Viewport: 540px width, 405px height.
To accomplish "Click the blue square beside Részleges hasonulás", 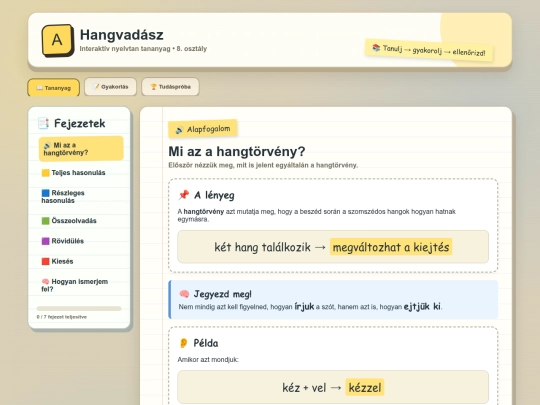I will click(x=45, y=193).
